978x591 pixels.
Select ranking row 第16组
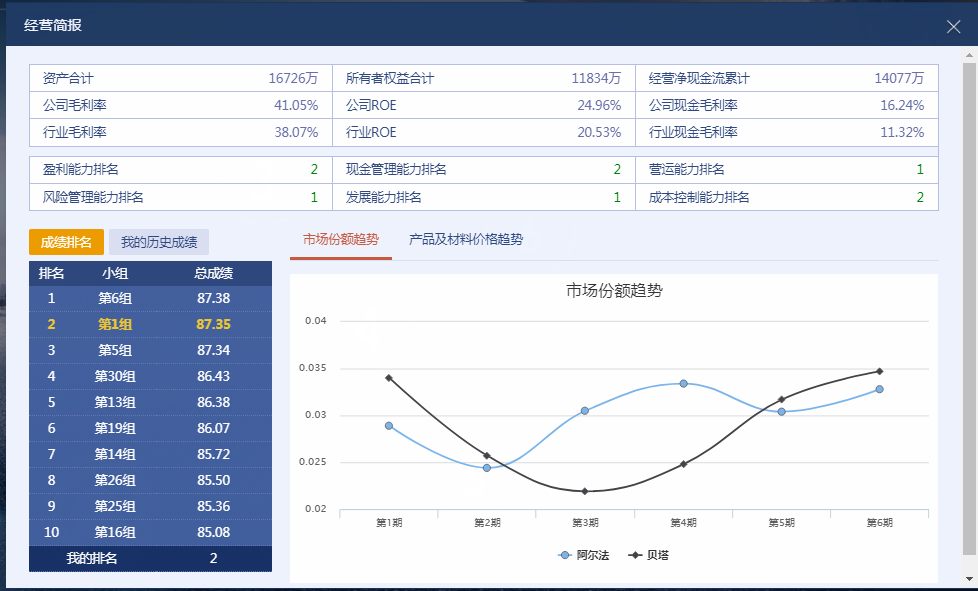click(x=150, y=532)
